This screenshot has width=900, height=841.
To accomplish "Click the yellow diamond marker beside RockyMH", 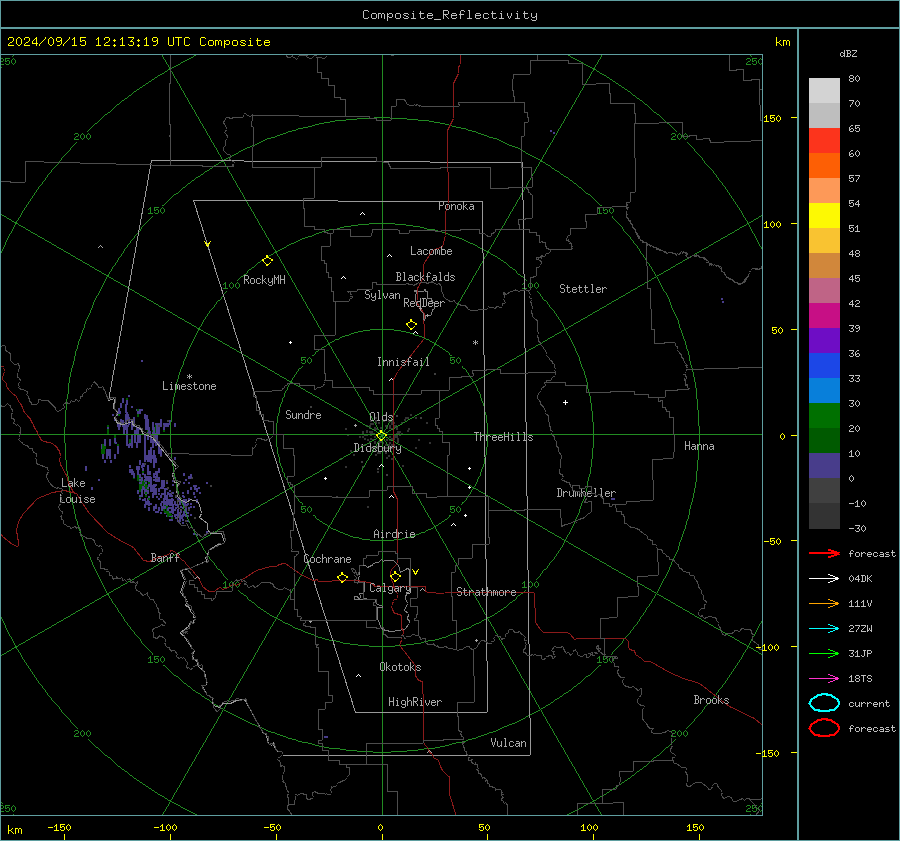I will (x=267, y=261).
